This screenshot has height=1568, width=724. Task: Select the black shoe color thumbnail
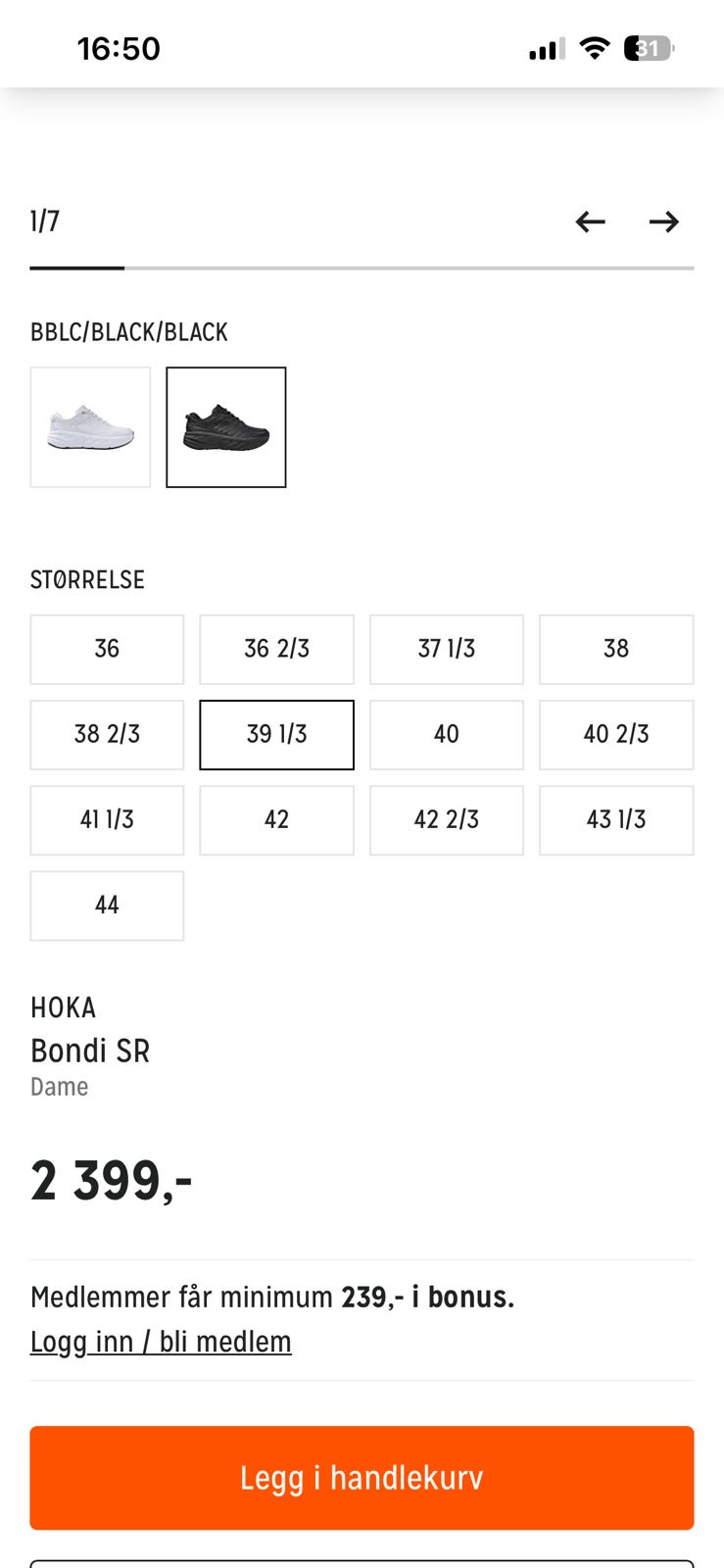226,427
